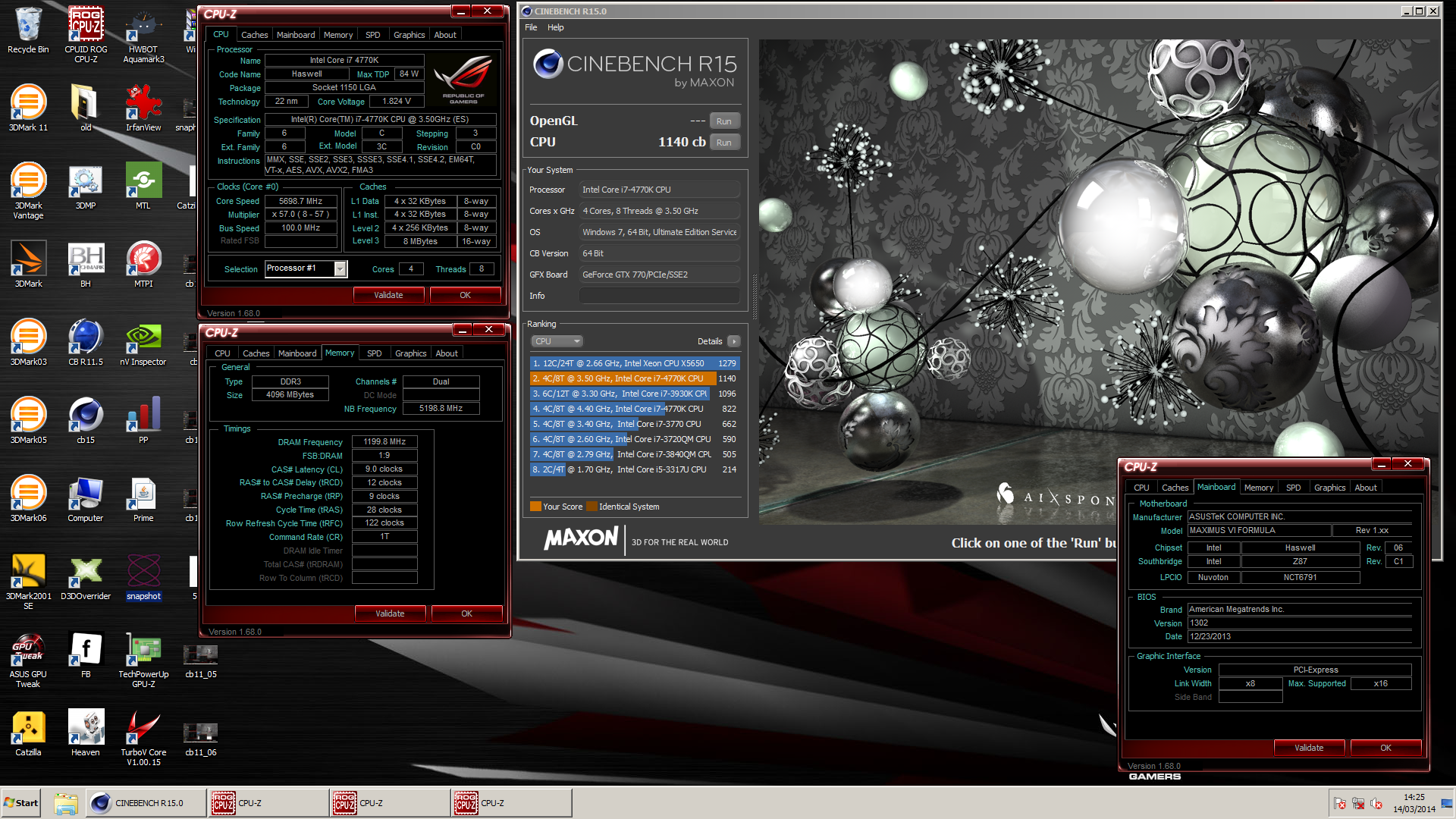The width and height of the screenshot is (1456, 819).
Task: Switch to Caches tab in top CPU-Z window
Action: (x=254, y=35)
